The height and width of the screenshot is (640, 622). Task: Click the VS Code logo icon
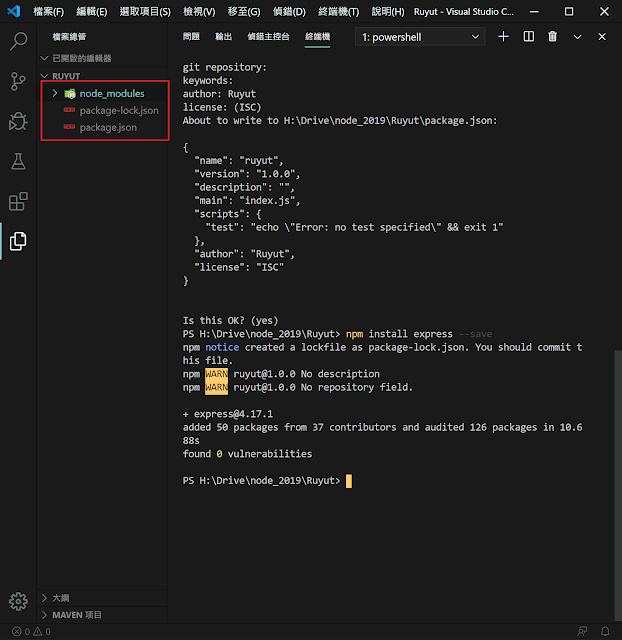point(14,11)
